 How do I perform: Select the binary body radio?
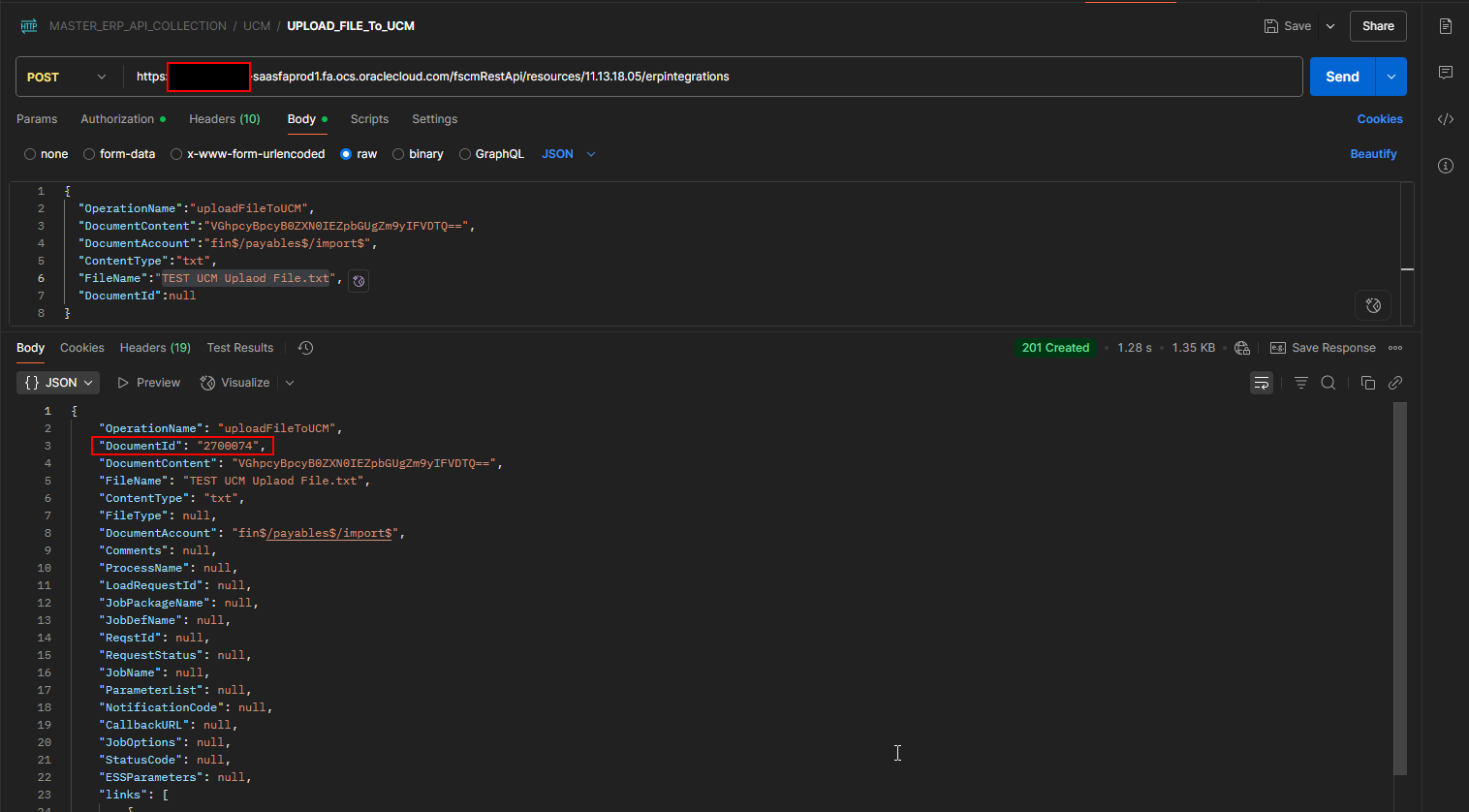point(398,154)
